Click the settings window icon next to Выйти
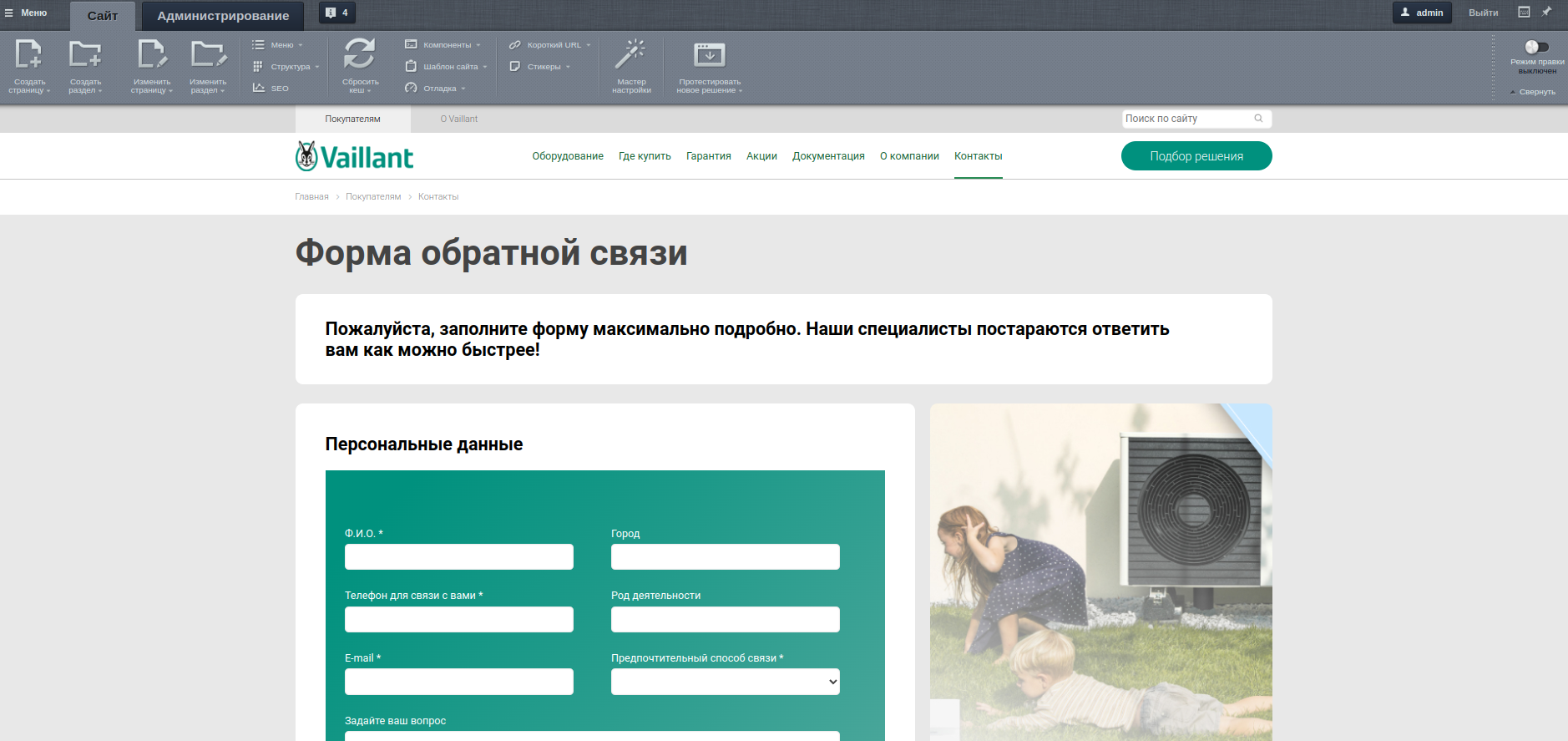The height and width of the screenshot is (741, 1568). [x=1524, y=12]
